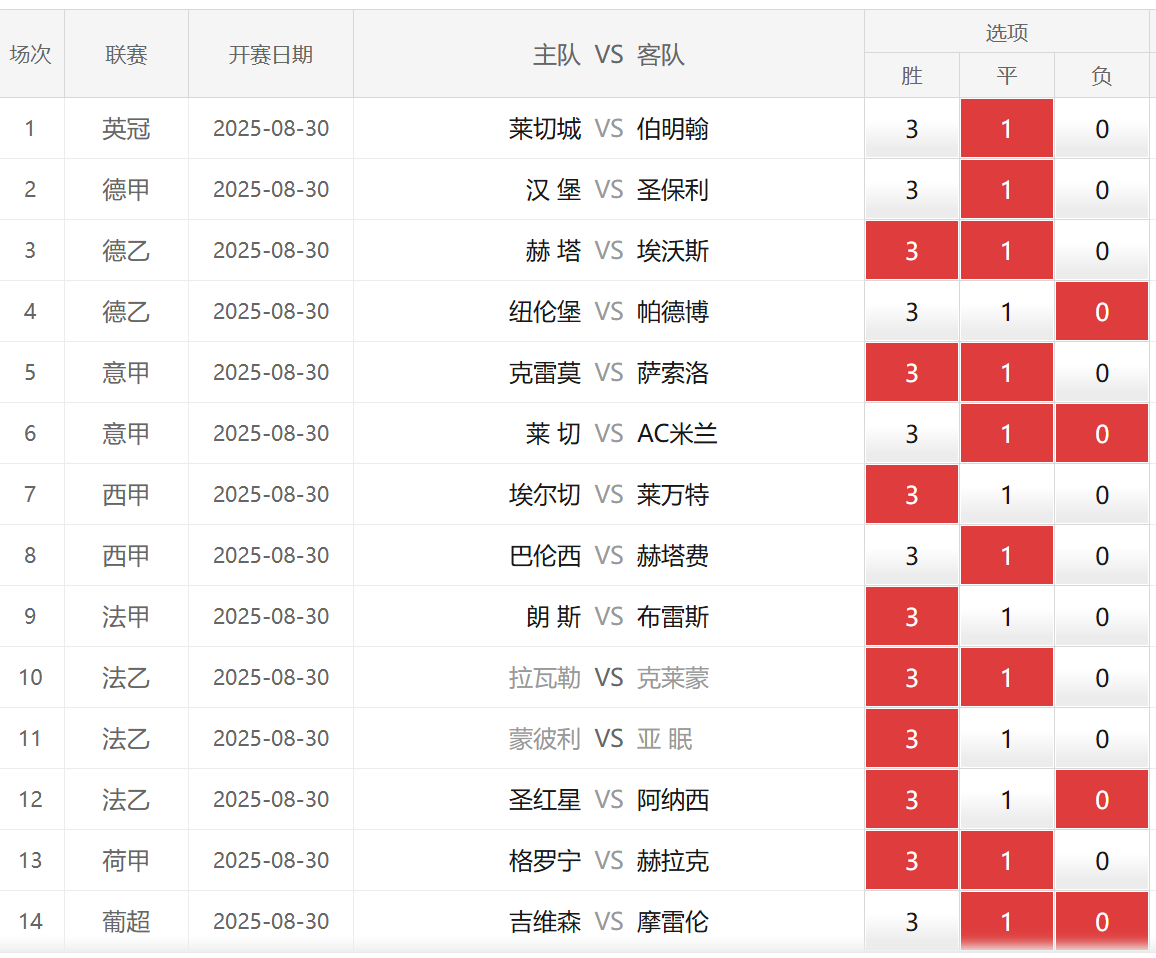Viewport: 1156px width, 958px height.
Task: Click the 主队 VS 客队 column header
Action: (609, 55)
